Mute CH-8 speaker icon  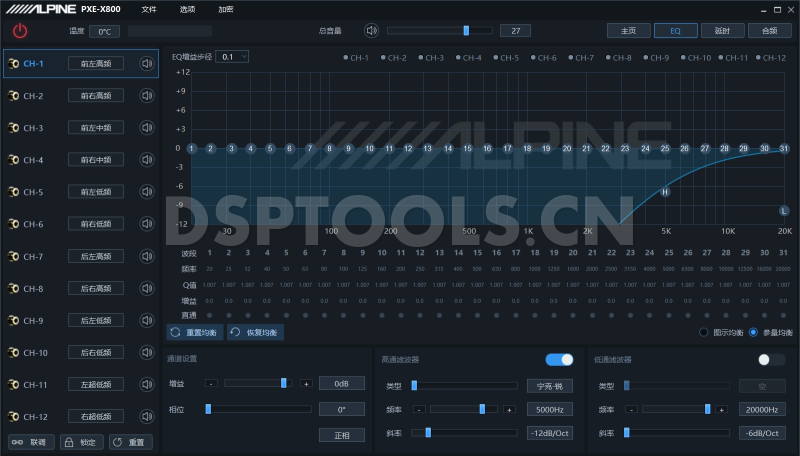point(147,288)
